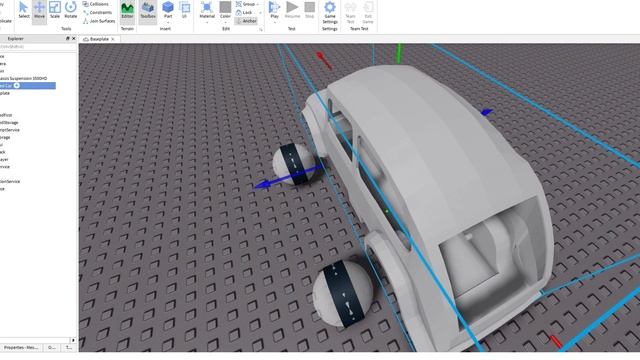Viewport: 640px width, 360px height.
Task: Click the plus icon on highlighted Explorer row
Action: coord(17,85)
